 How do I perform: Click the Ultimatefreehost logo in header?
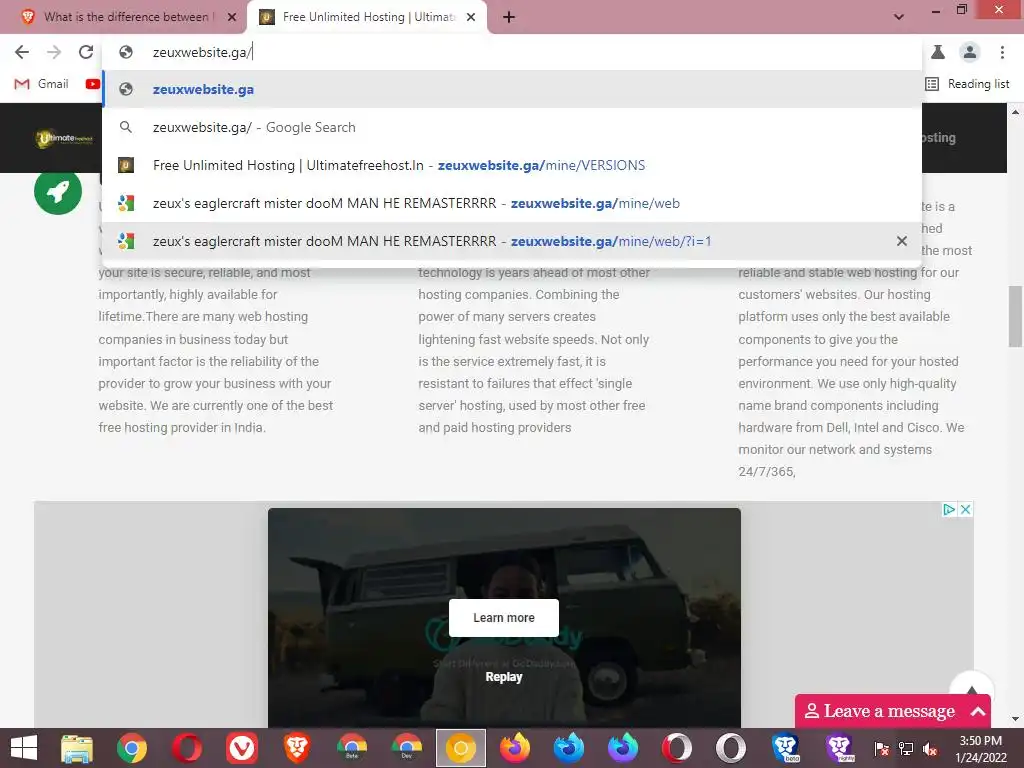(63, 138)
